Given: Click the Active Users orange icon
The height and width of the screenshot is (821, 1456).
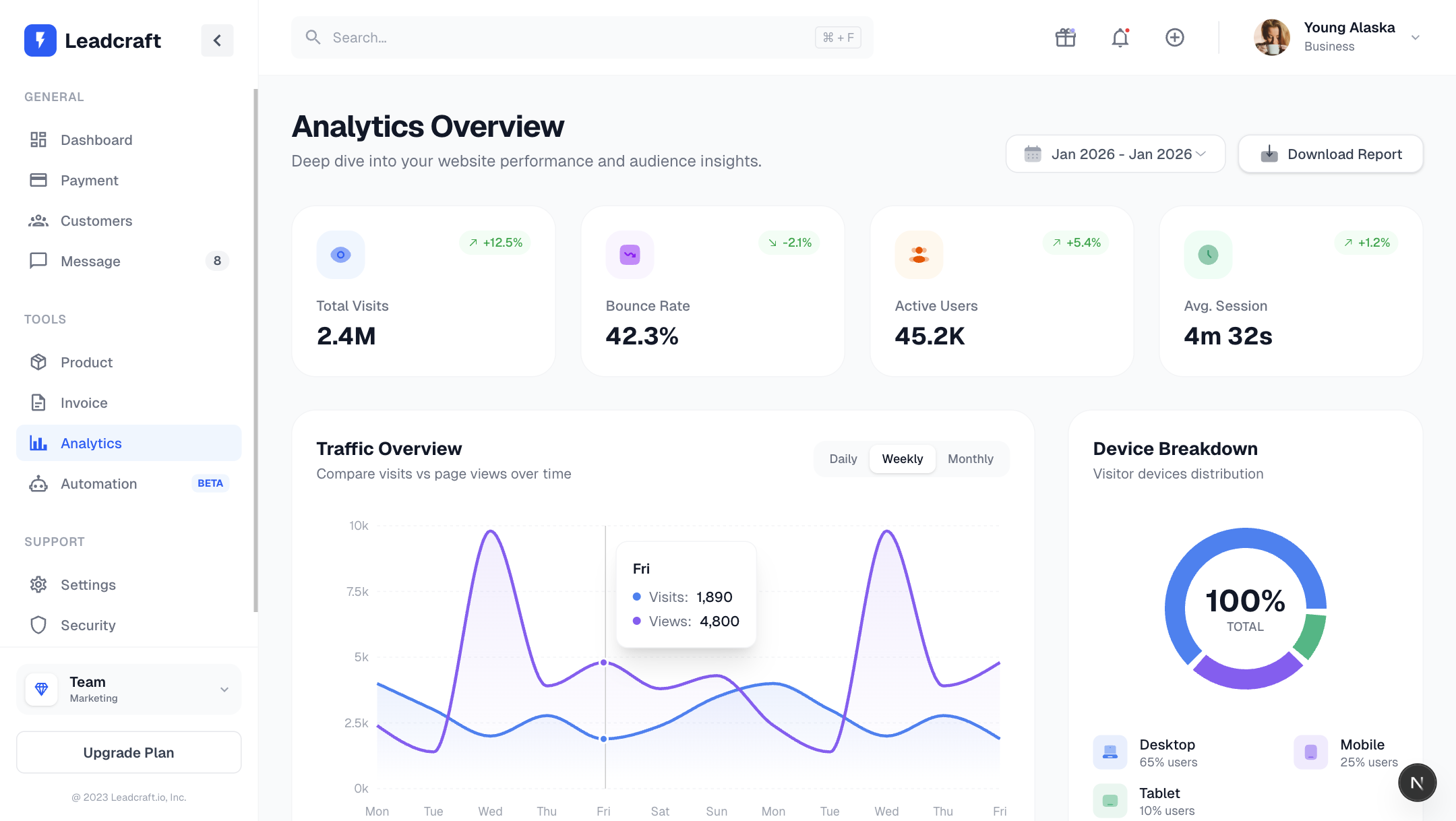Looking at the screenshot, I should tap(919, 255).
